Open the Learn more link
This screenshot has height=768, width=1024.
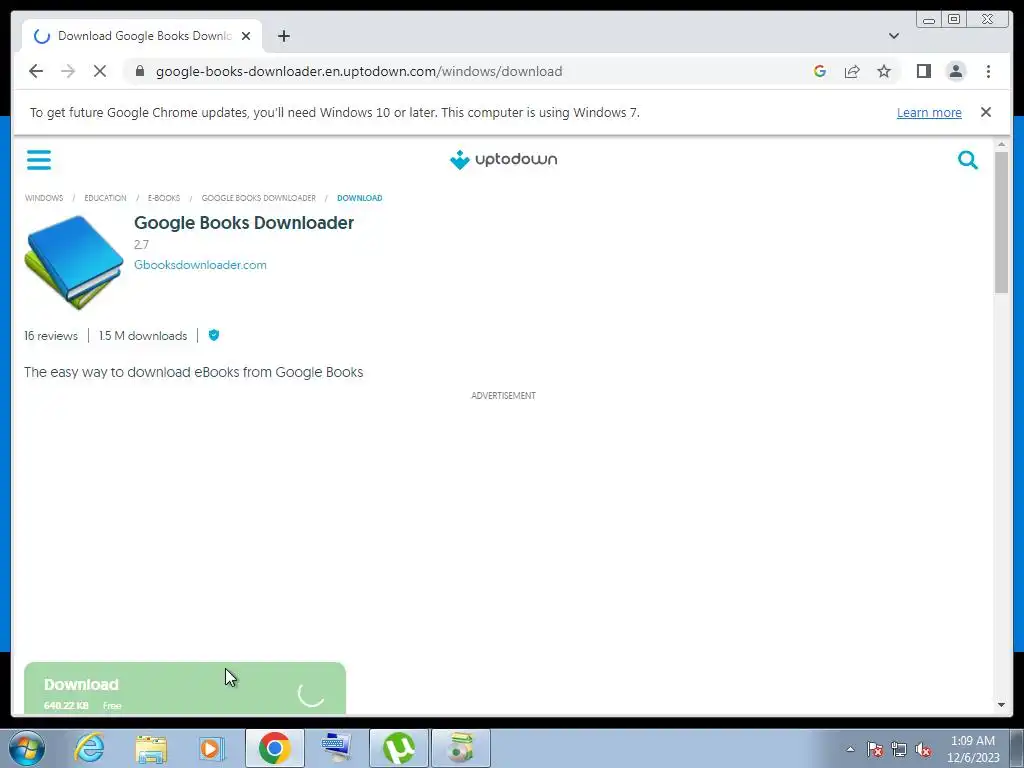click(929, 112)
